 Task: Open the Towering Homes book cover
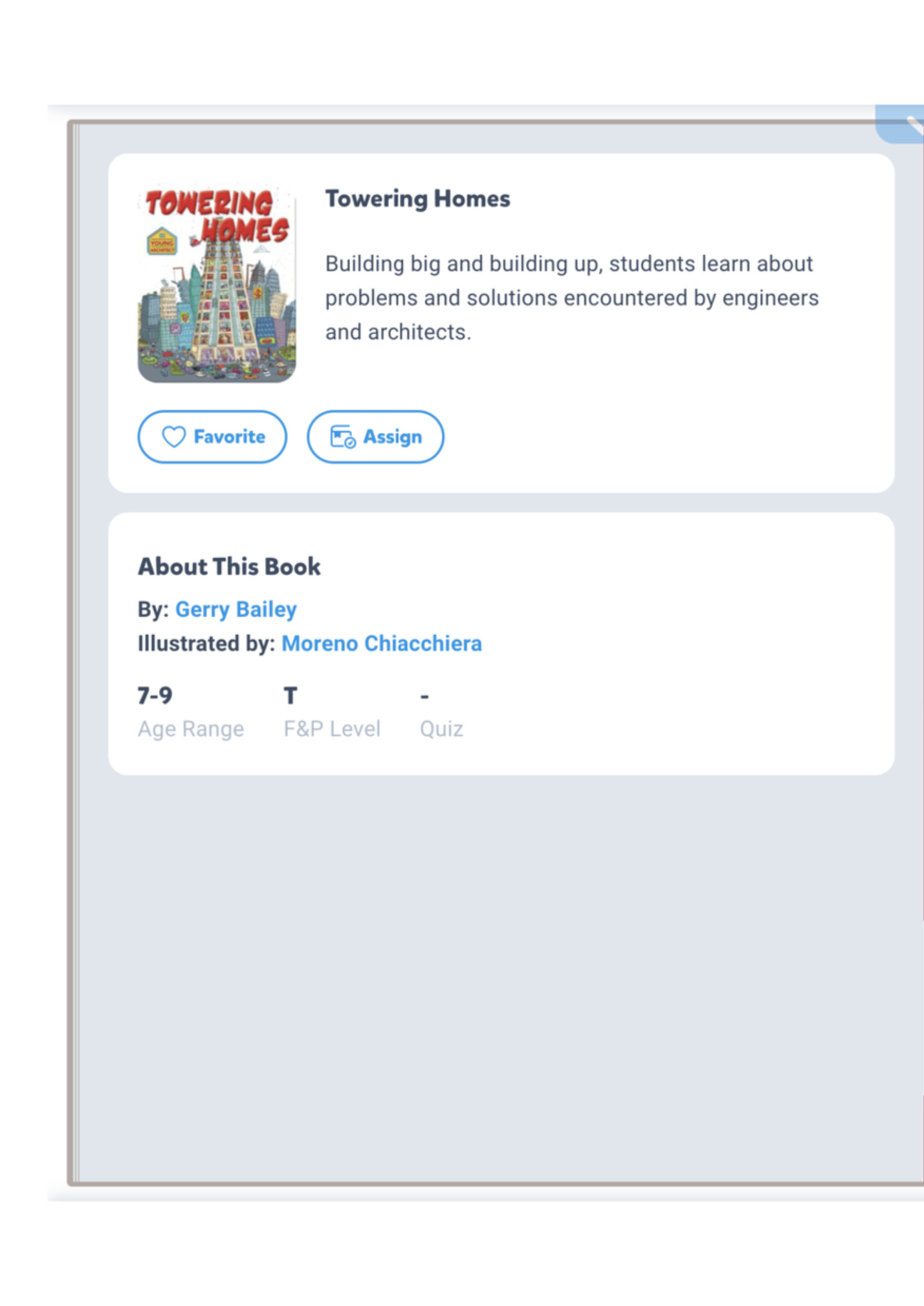pyautogui.click(x=217, y=283)
